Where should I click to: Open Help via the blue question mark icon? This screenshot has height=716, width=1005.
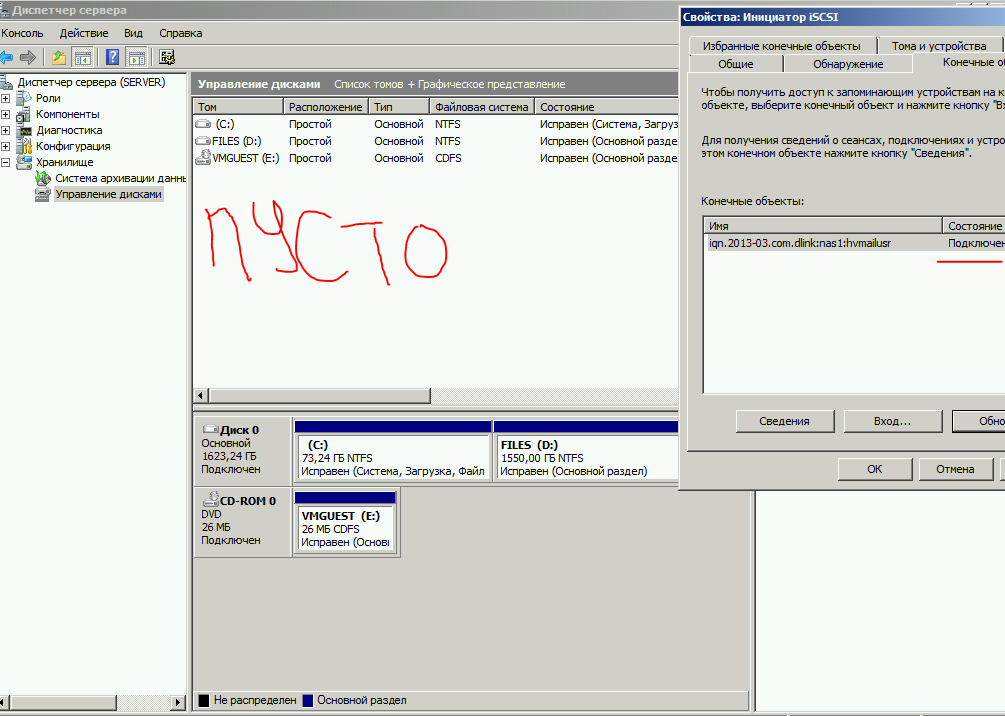pos(112,58)
